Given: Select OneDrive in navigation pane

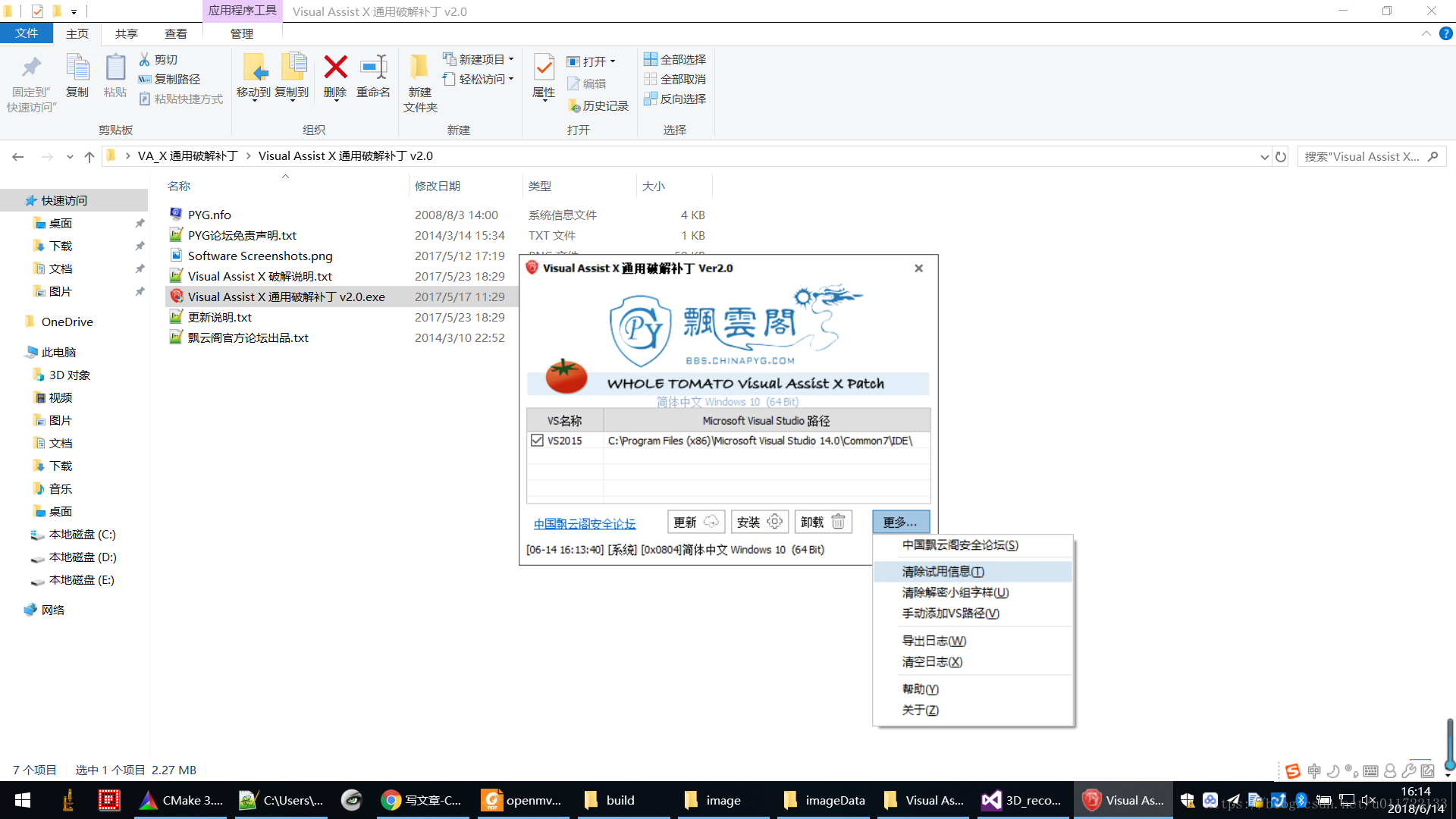Looking at the screenshot, I should click(x=67, y=322).
